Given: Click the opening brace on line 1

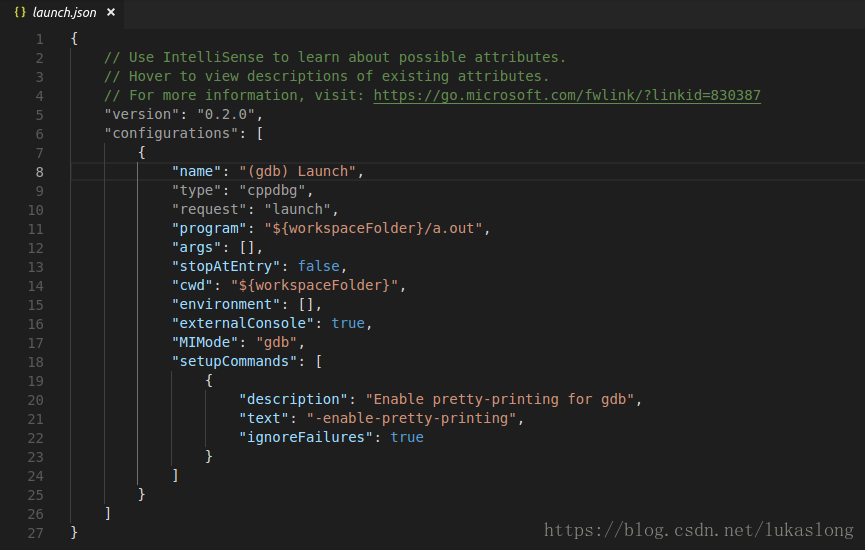Looking at the screenshot, I should pyautogui.click(x=74, y=39).
